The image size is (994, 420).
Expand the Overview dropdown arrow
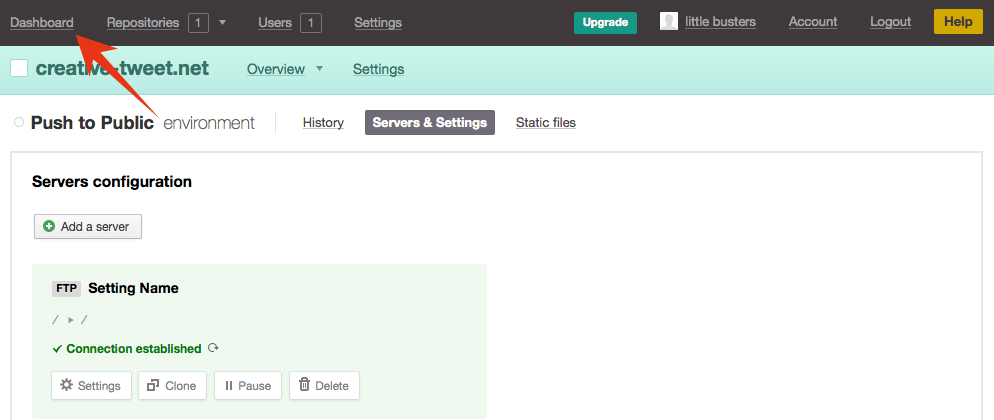click(x=320, y=69)
